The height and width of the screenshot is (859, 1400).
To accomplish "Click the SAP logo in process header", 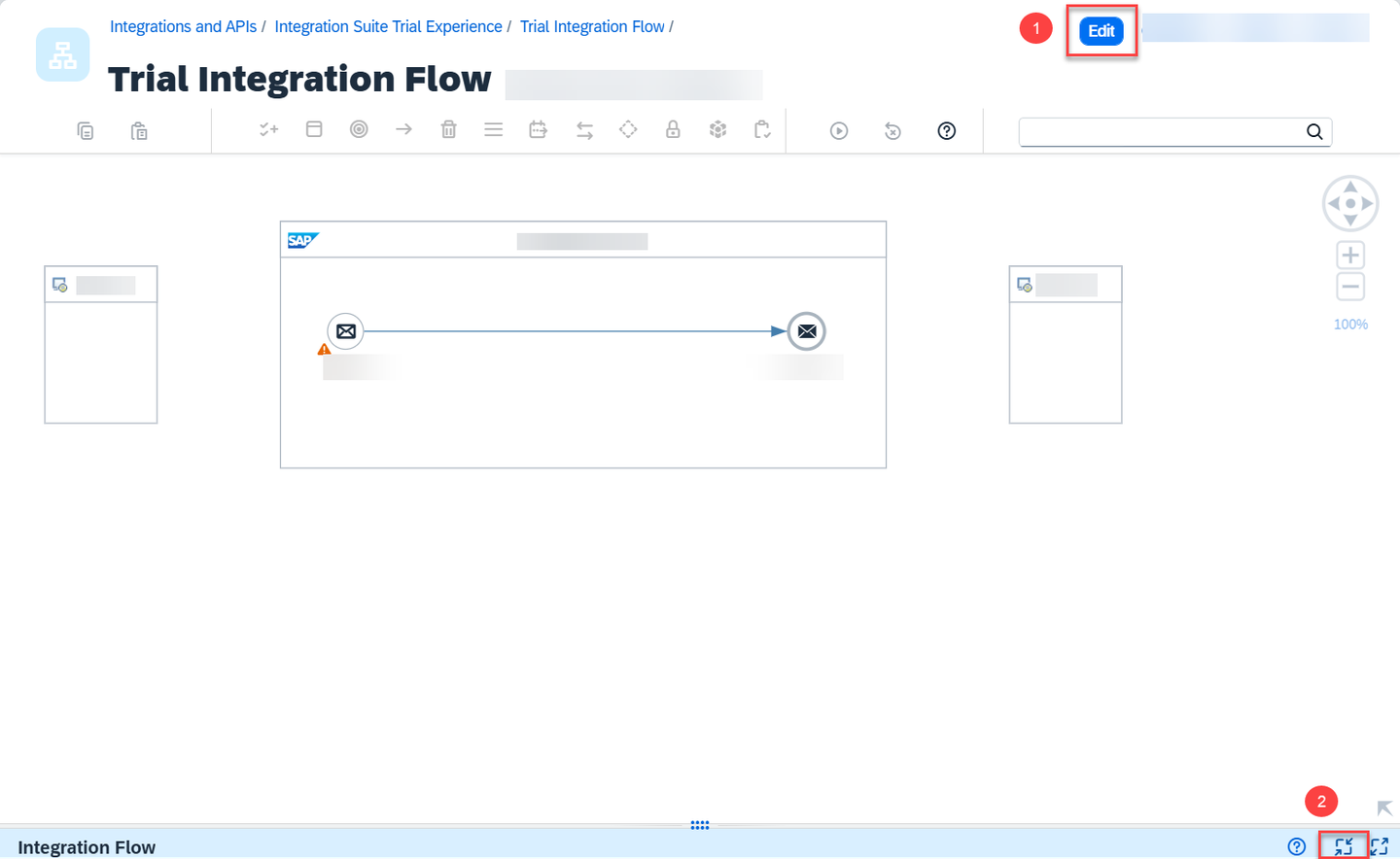I will tap(302, 240).
